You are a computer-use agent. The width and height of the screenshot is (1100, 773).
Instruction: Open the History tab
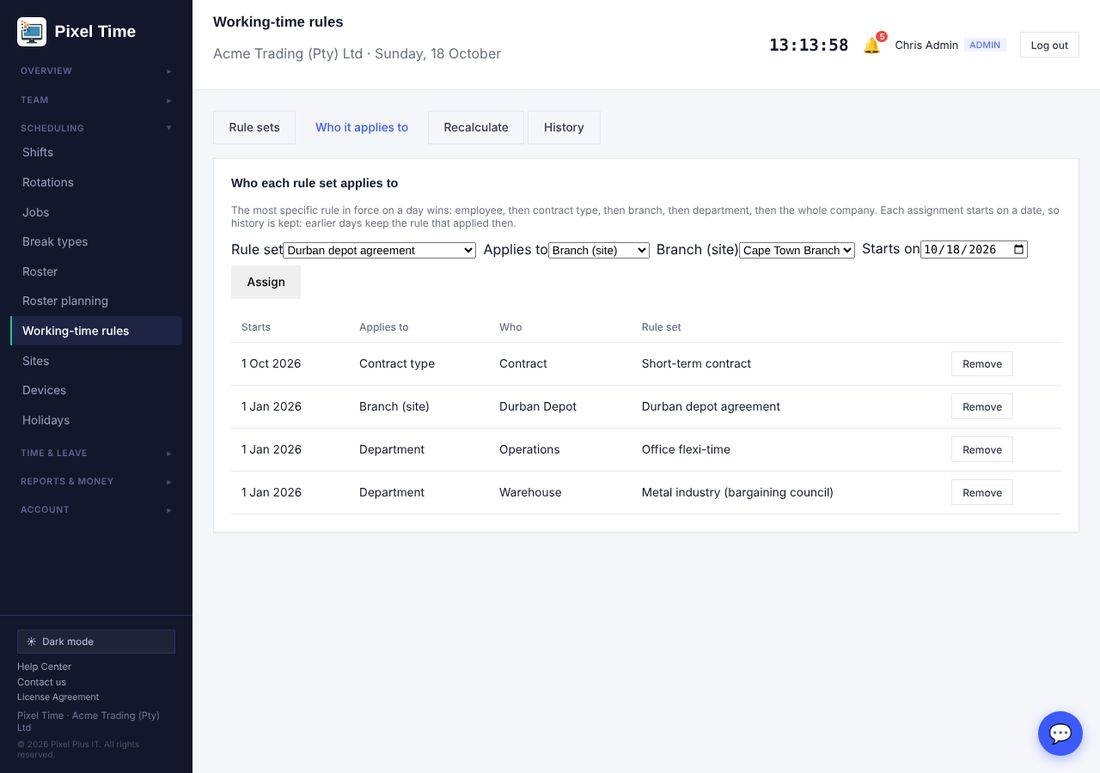click(x=563, y=128)
